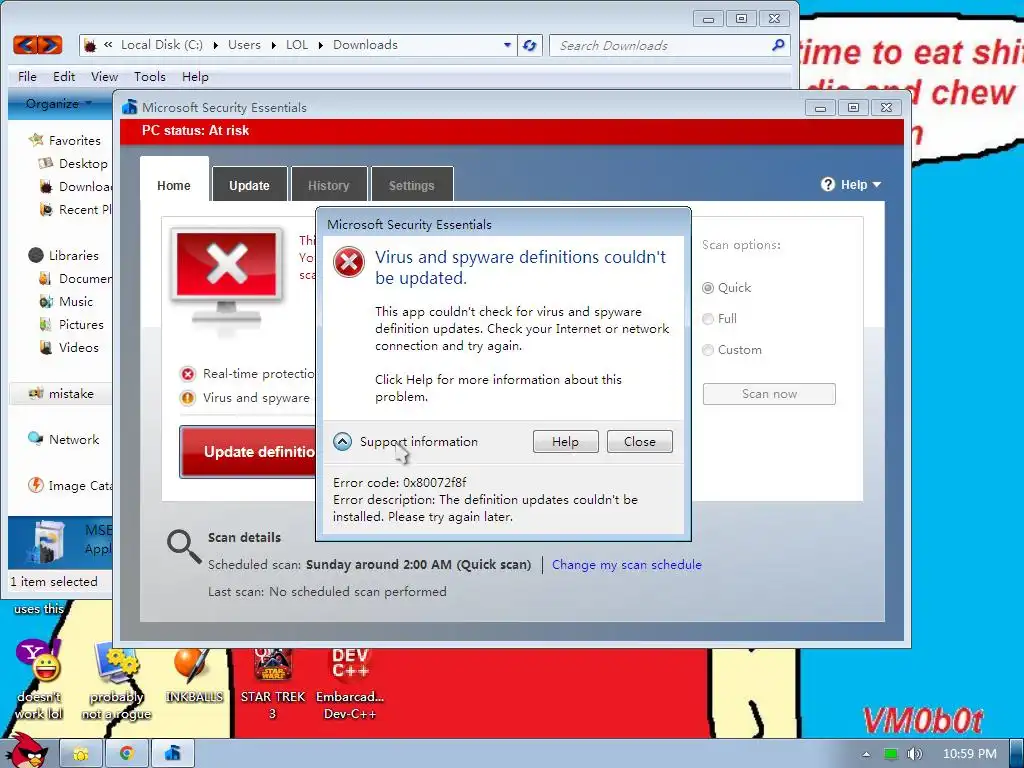Click the Documents library icon in sidebar

(45, 279)
